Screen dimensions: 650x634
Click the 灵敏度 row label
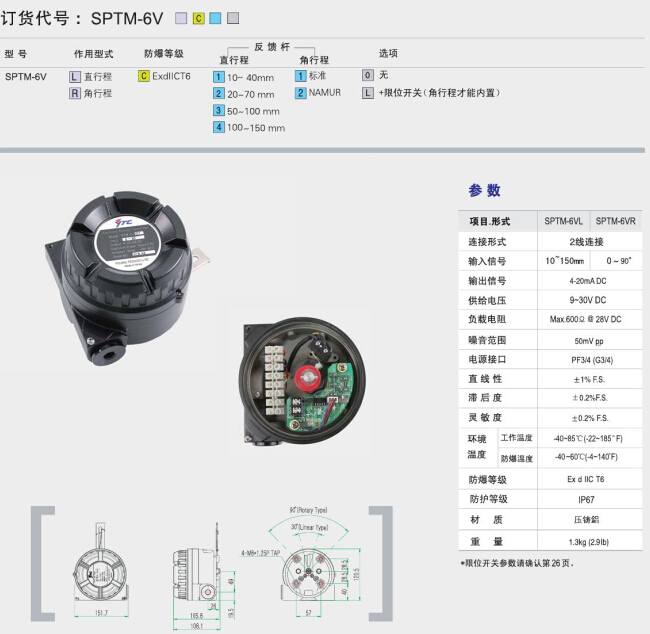(x=485, y=418)
